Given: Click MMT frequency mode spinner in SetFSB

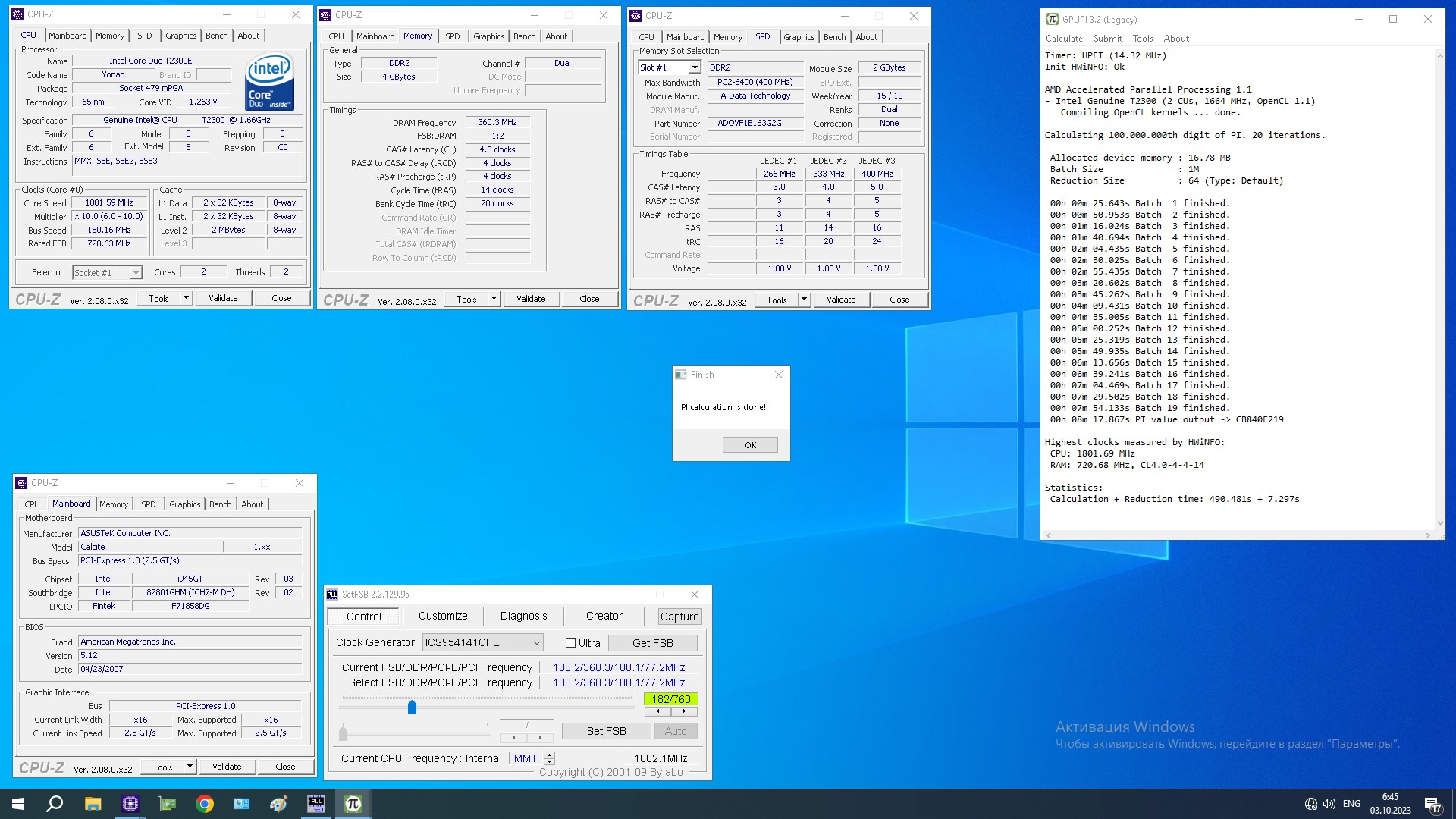Looking at the screenshot, I should [550, 758].
